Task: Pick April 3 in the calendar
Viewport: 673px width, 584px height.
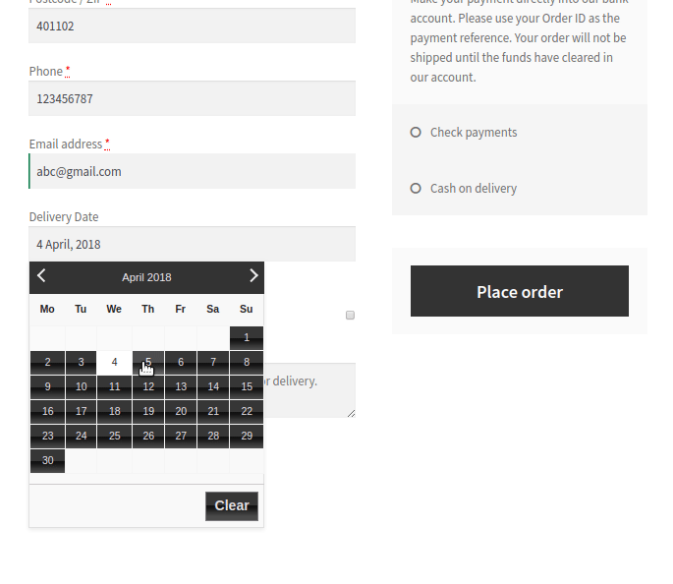Action: (81, 363)
